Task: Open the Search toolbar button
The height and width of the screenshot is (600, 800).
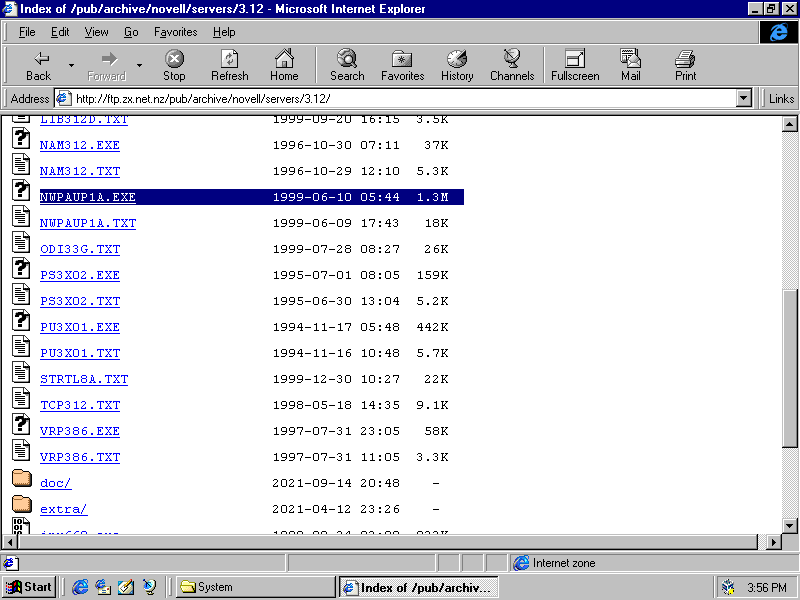Action: click(x=347, y=65)
